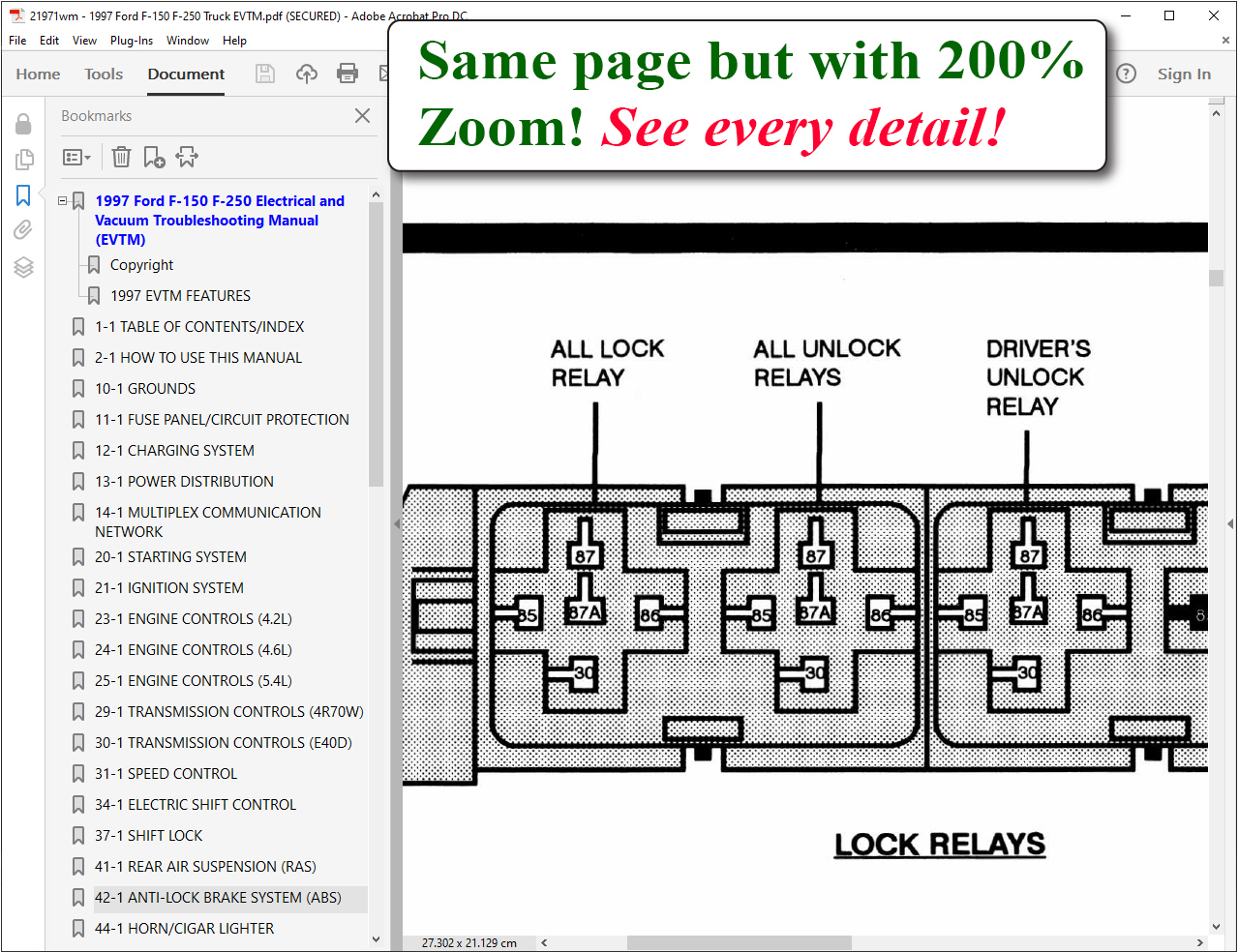Open the Layers panel icon in sidebar
The image size is (1239, 952).
coord(23,267)
